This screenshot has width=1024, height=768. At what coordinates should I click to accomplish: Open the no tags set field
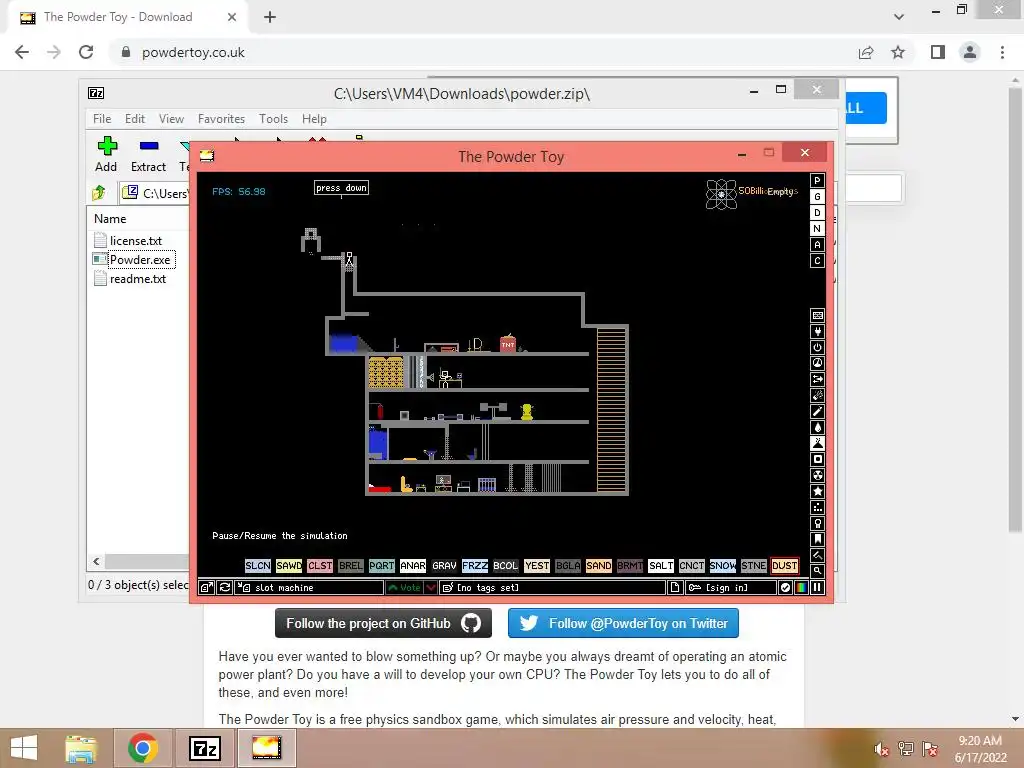553,588
